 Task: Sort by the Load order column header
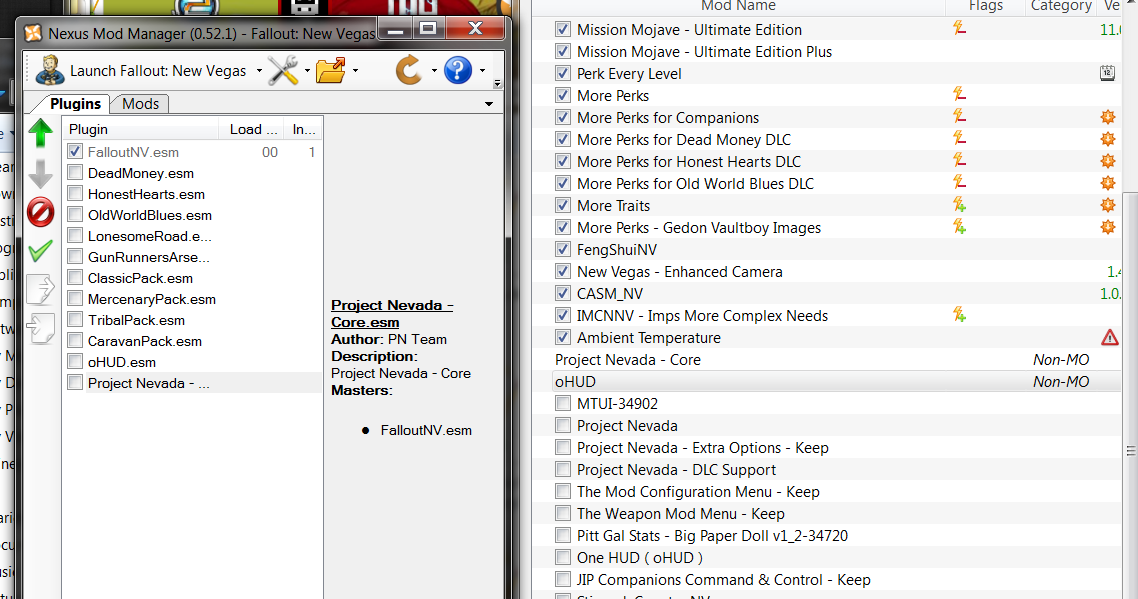point(251,129)
